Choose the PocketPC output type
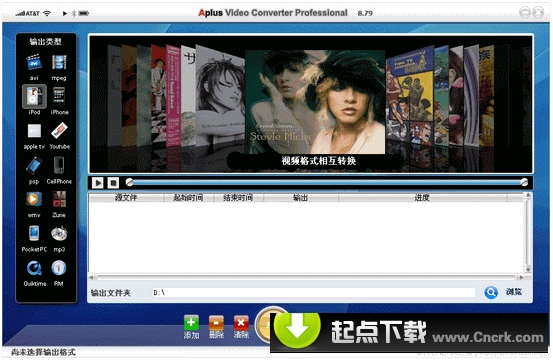Screen dimensions: 553x363 pyautogui.click(x=34, y=234)
